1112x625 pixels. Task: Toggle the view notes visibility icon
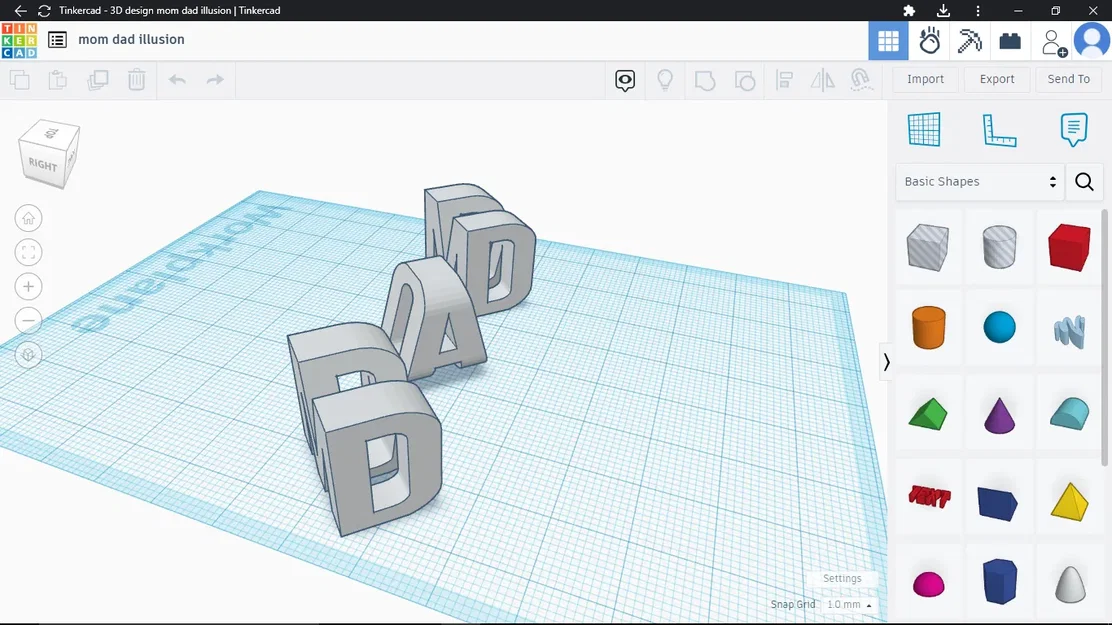pos(625,80)
